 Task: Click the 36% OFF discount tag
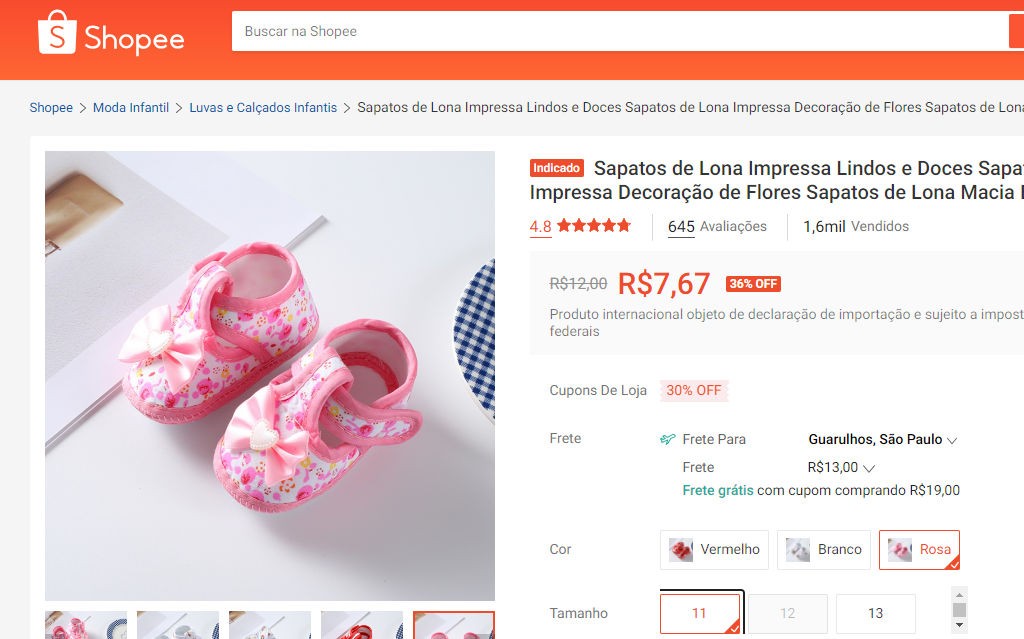coord(753,284)
